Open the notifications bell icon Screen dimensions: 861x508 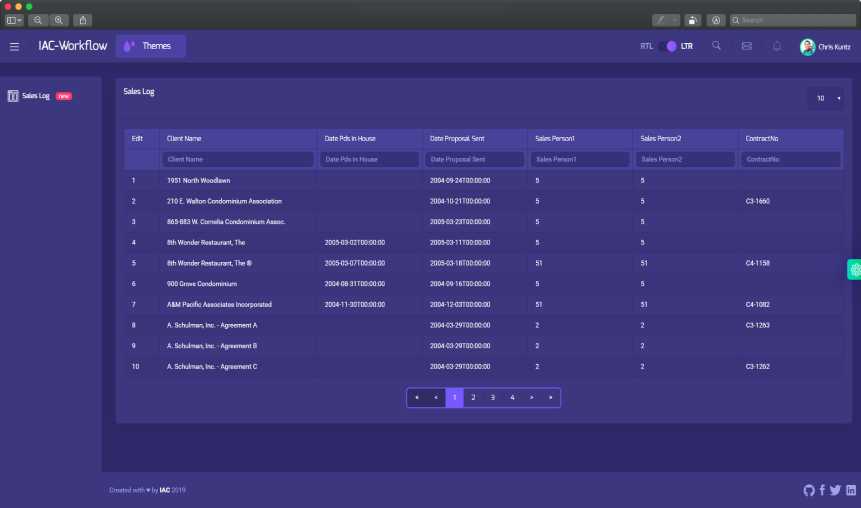[777, 46]
